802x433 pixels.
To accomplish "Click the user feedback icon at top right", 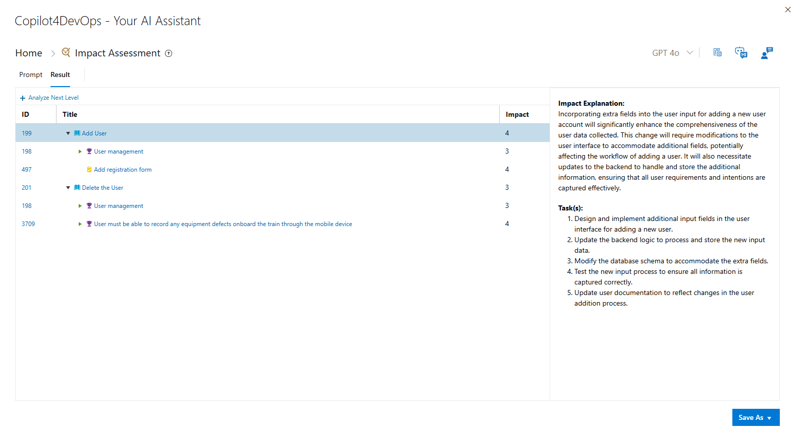I will pyautogui.click(x=766, y=53).
